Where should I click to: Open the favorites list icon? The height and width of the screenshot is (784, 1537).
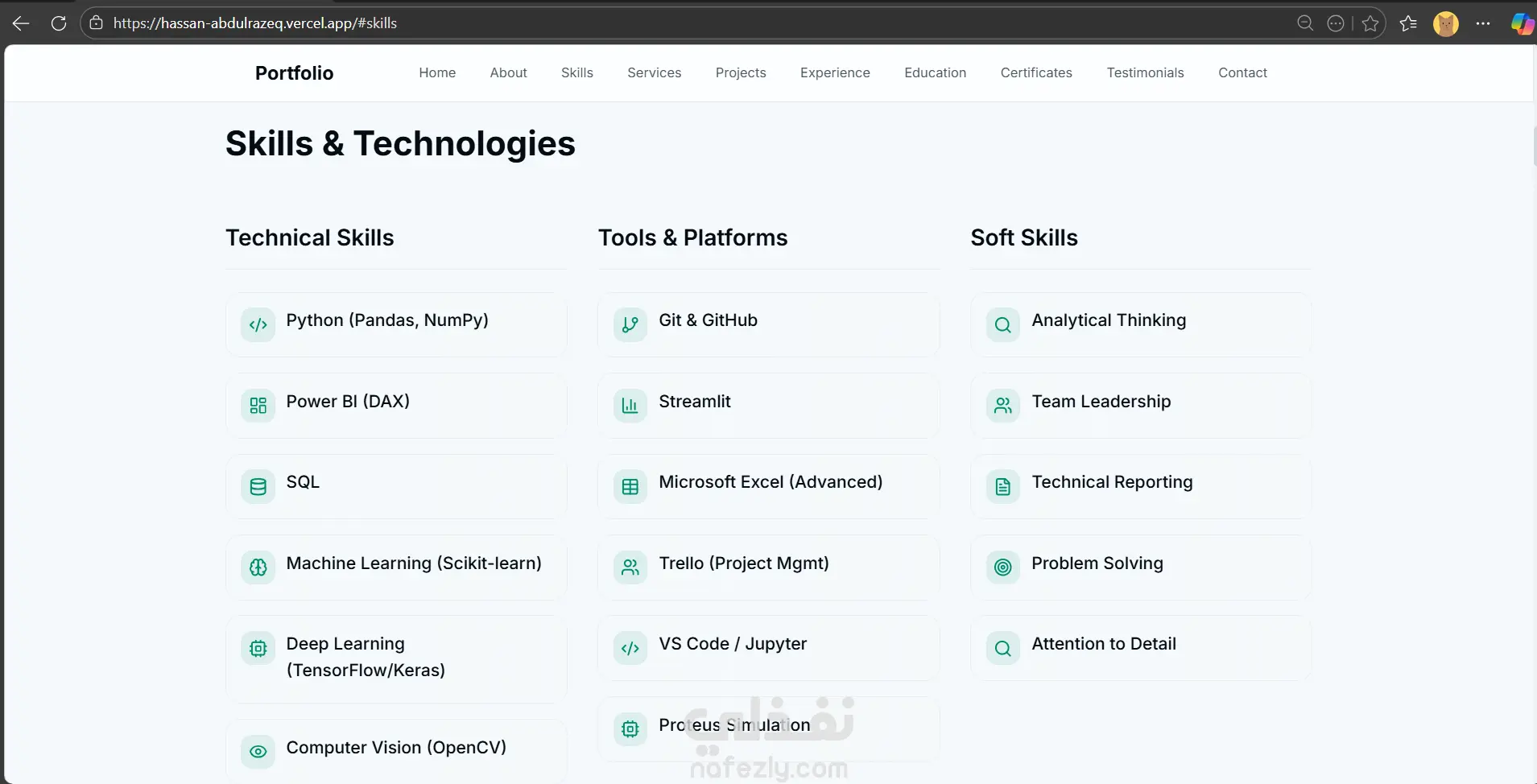(1408, 23)
